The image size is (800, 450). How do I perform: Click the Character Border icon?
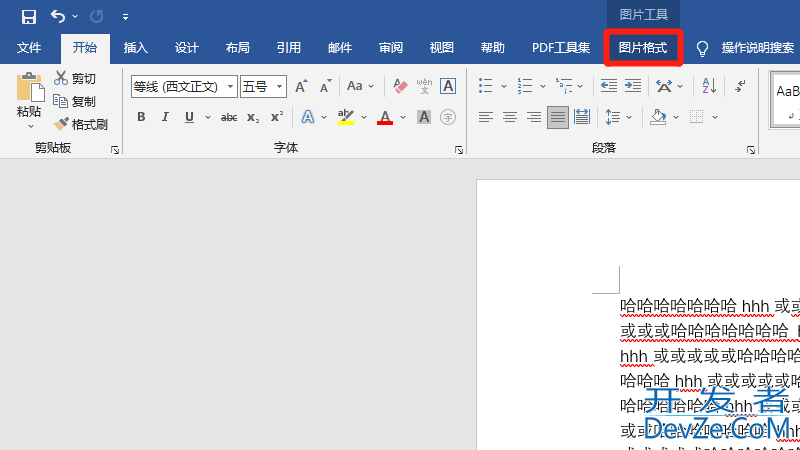(448, 86)
